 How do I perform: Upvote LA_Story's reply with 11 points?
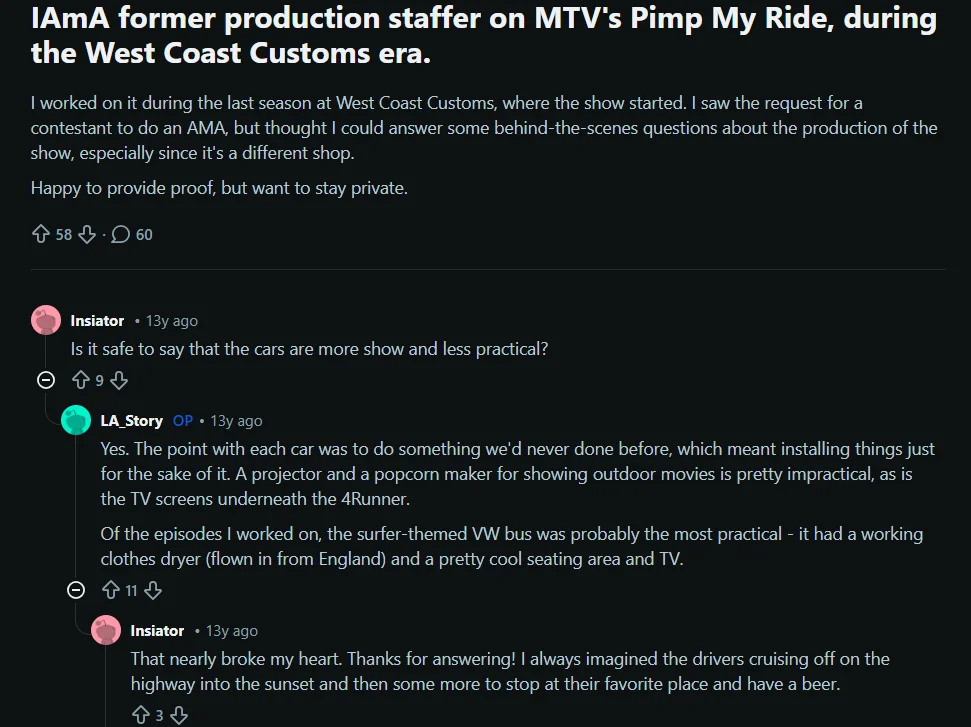[111, 590]
